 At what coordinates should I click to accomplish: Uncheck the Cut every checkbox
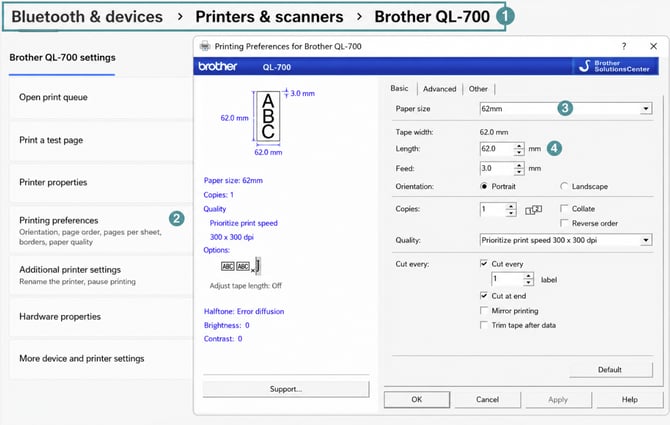pyautogui.click(x=484, y=264)
